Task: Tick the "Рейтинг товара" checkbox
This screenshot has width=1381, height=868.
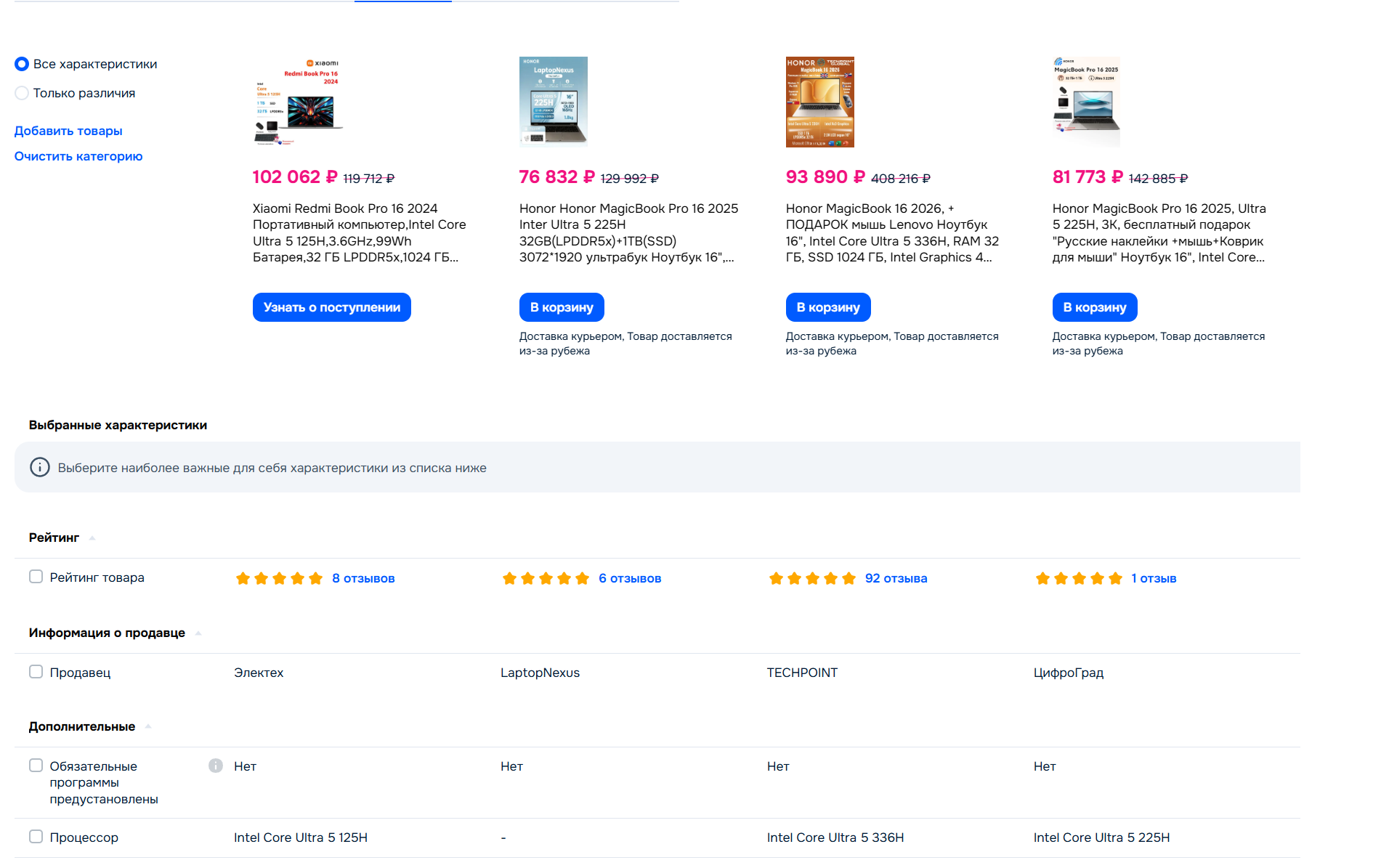Action: point(36,577)
